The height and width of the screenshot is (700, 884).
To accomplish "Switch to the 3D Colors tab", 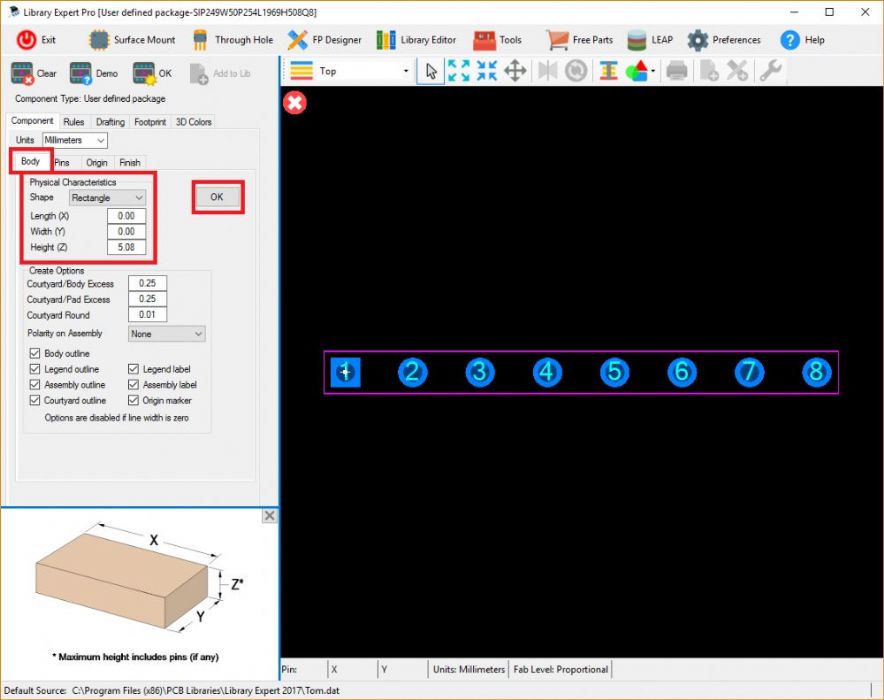I will (x=193, y=122).
